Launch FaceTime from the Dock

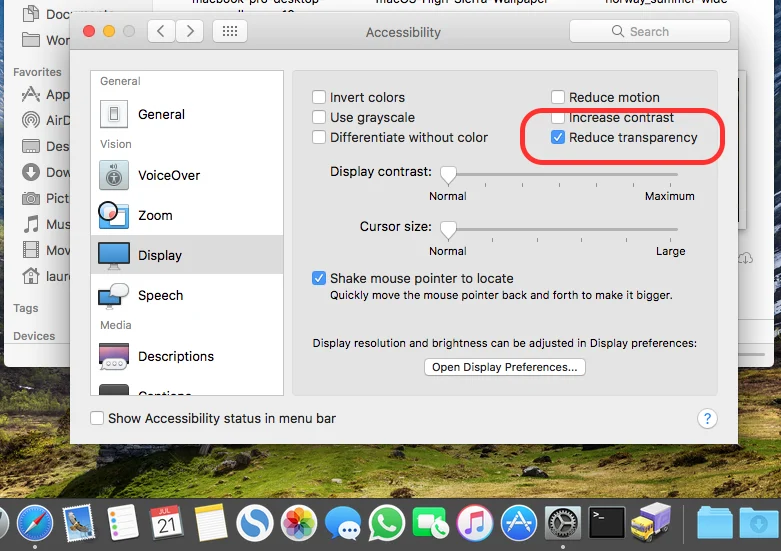[x=430, y=524]
